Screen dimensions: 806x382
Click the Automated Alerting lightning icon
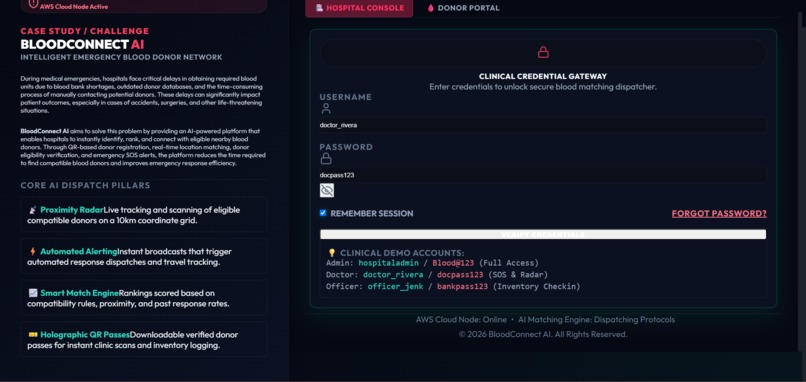pos(33,251)
